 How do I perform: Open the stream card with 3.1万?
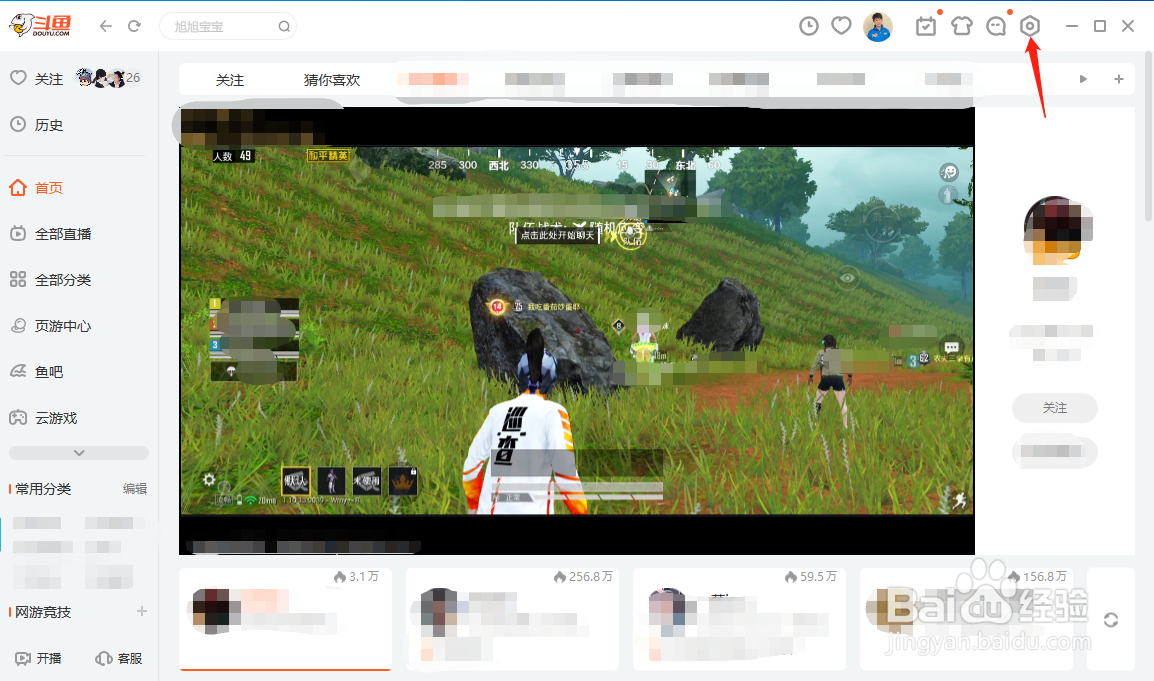click(x=286, y=618)
